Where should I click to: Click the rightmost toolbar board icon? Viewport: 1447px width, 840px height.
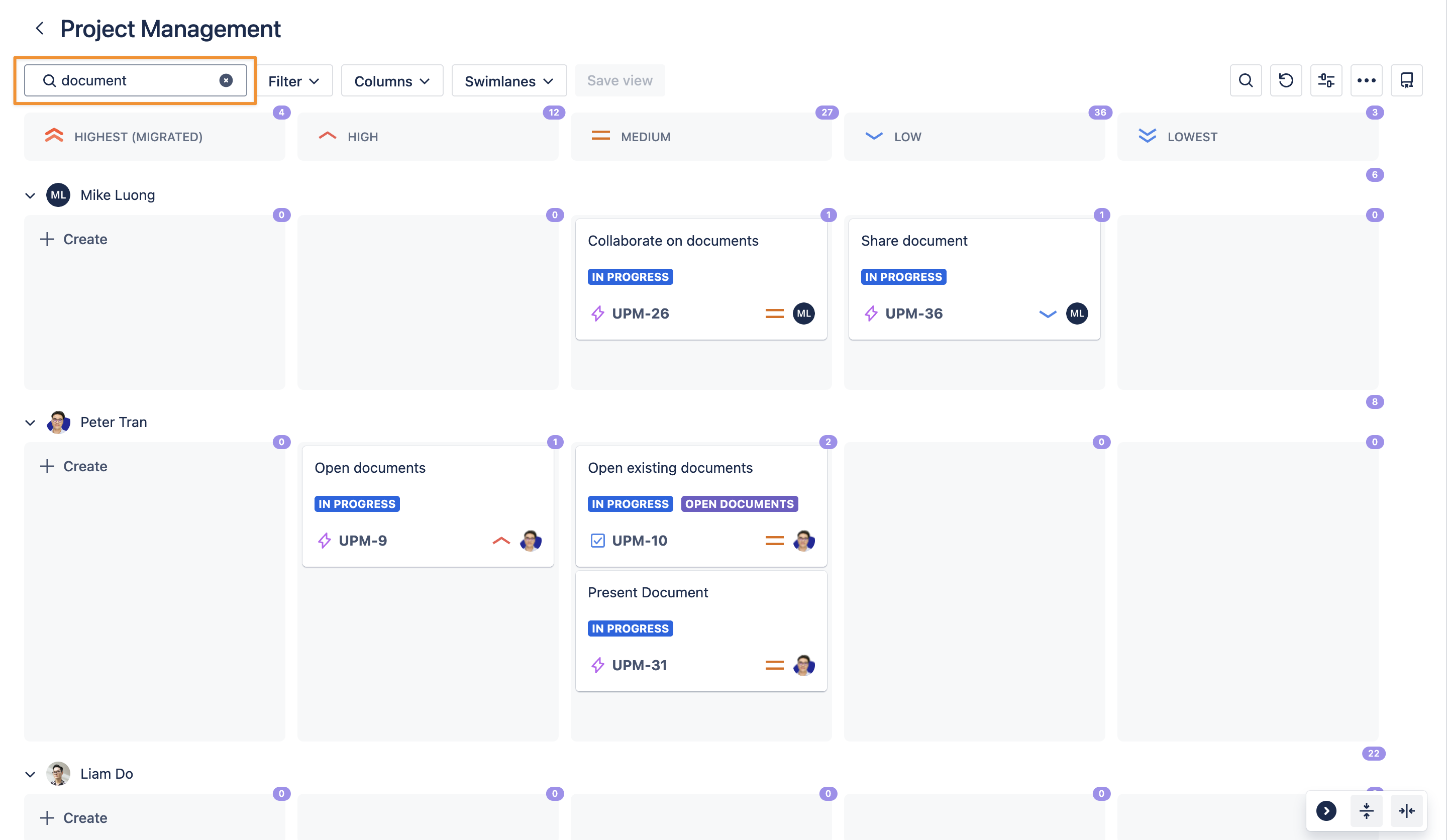click(1406, 80)
